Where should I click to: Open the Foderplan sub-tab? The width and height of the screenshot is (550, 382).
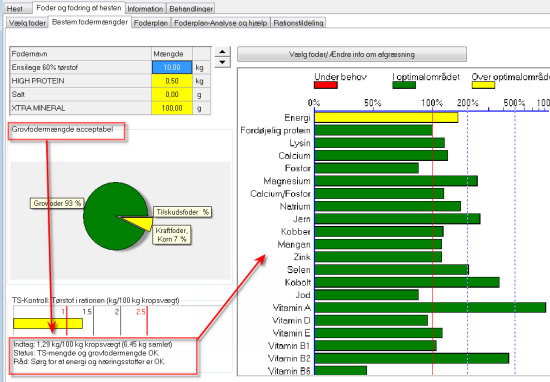point(151,23)
